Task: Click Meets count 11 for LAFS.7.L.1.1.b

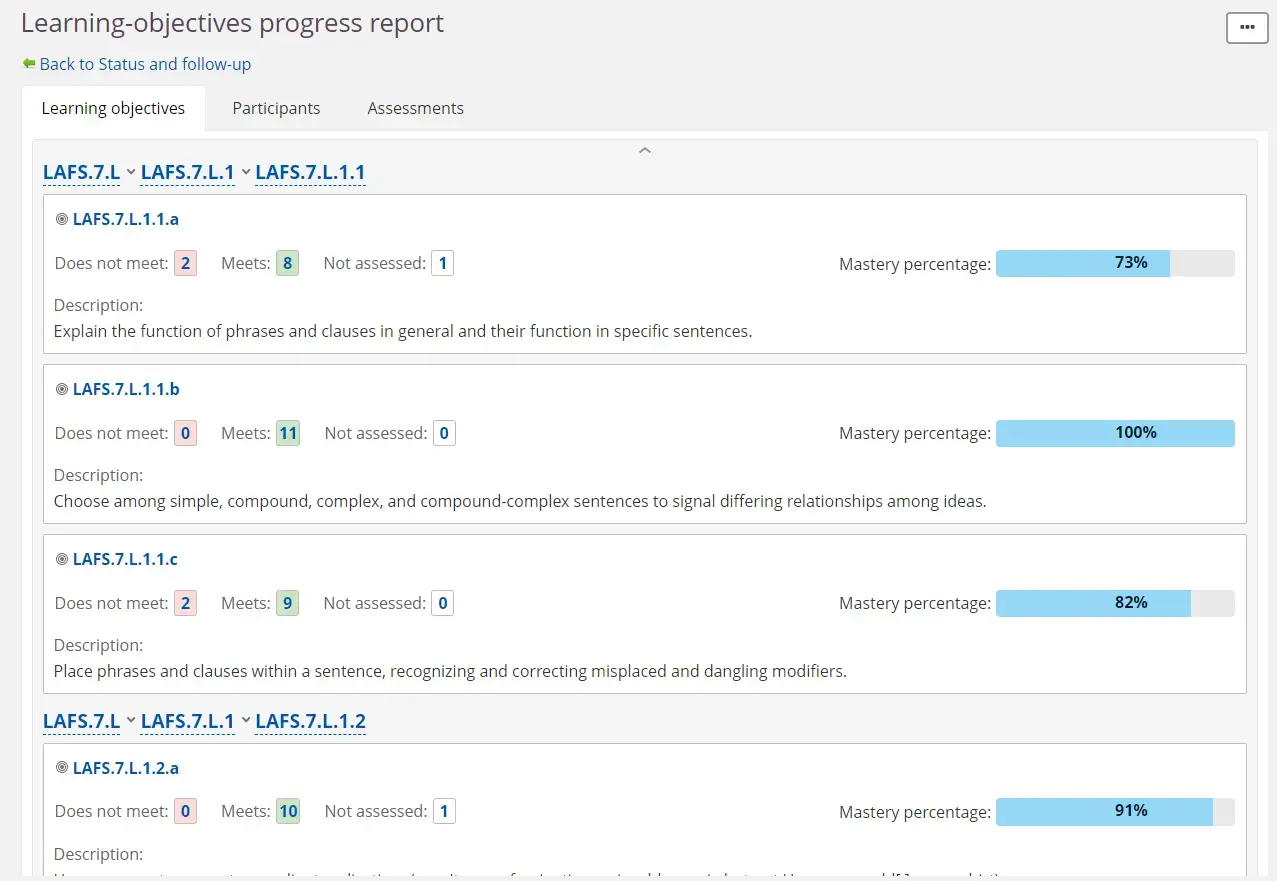Action: pos(288,434)
